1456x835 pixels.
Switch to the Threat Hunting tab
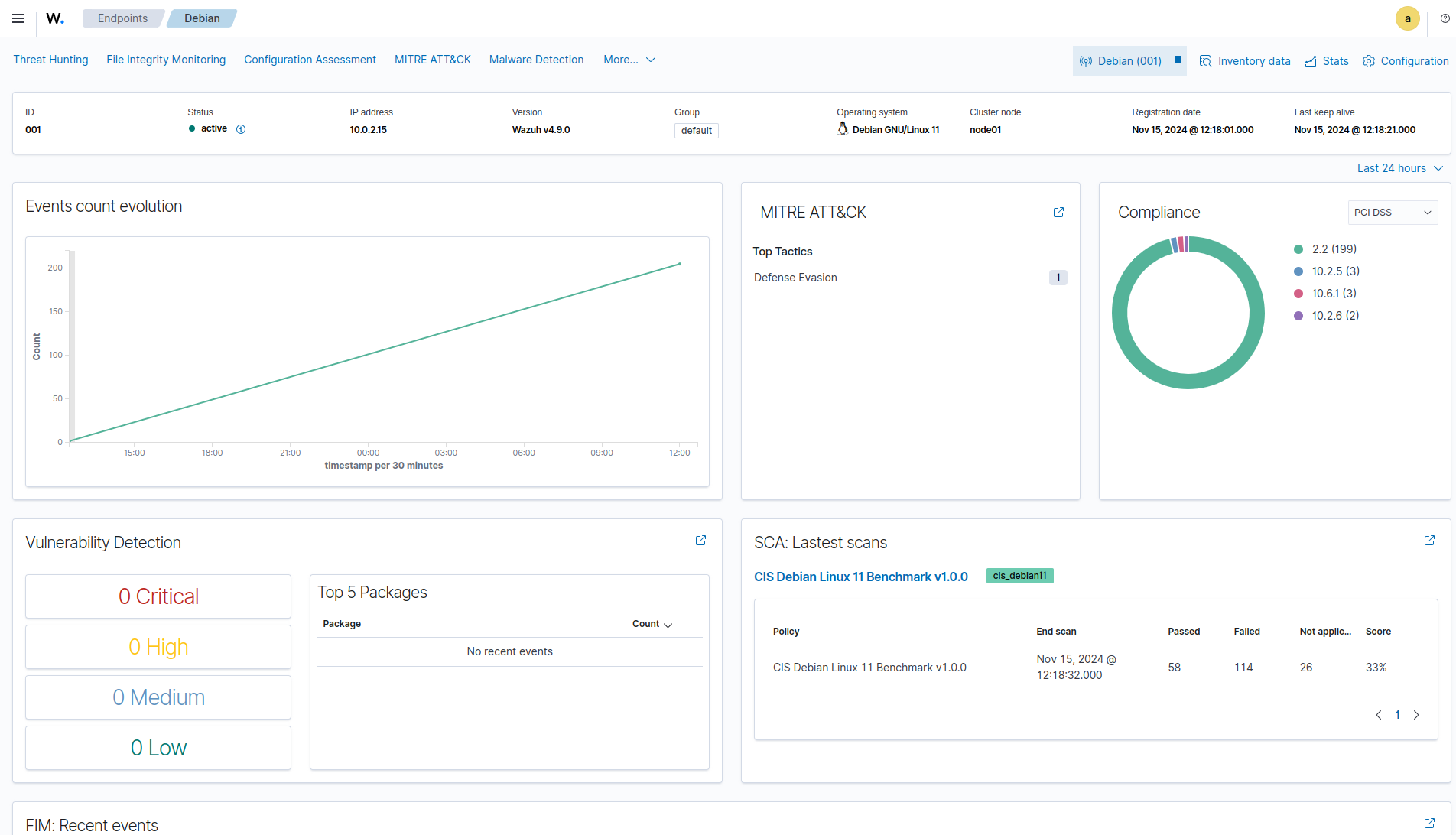pos(50,60)
